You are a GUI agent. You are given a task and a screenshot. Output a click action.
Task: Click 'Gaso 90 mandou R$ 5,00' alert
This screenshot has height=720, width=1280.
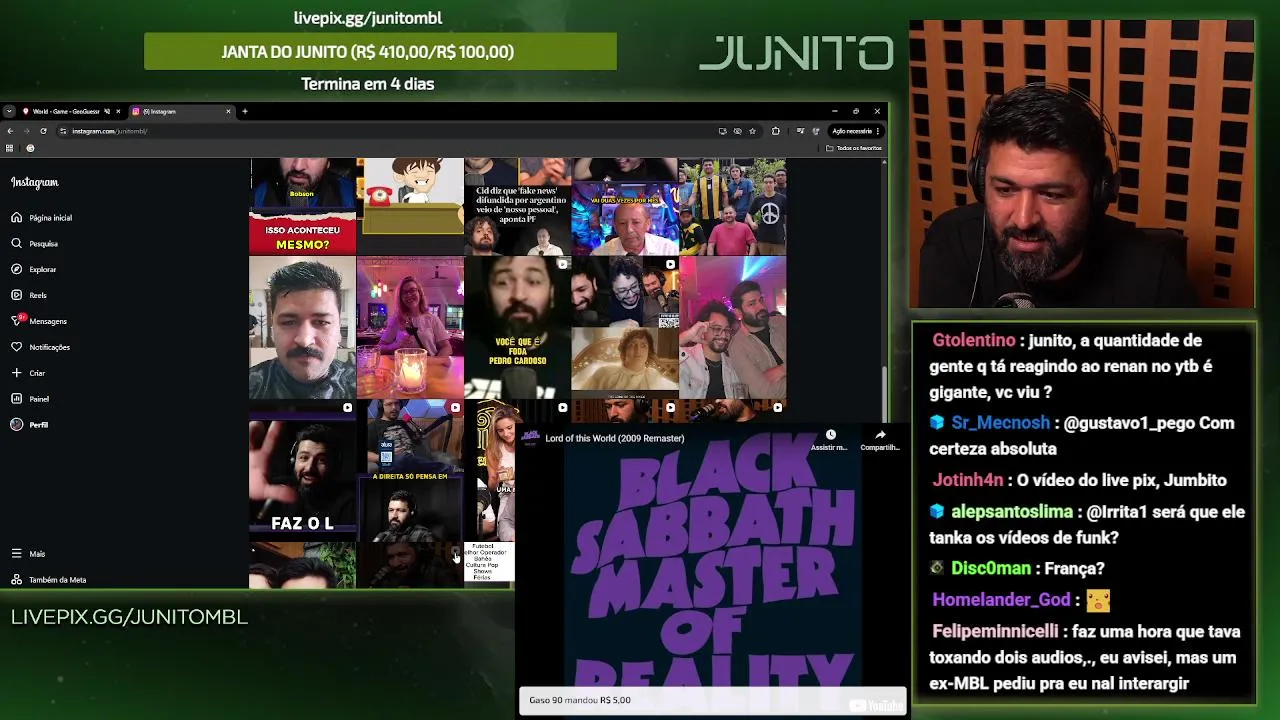pos(712,700)
